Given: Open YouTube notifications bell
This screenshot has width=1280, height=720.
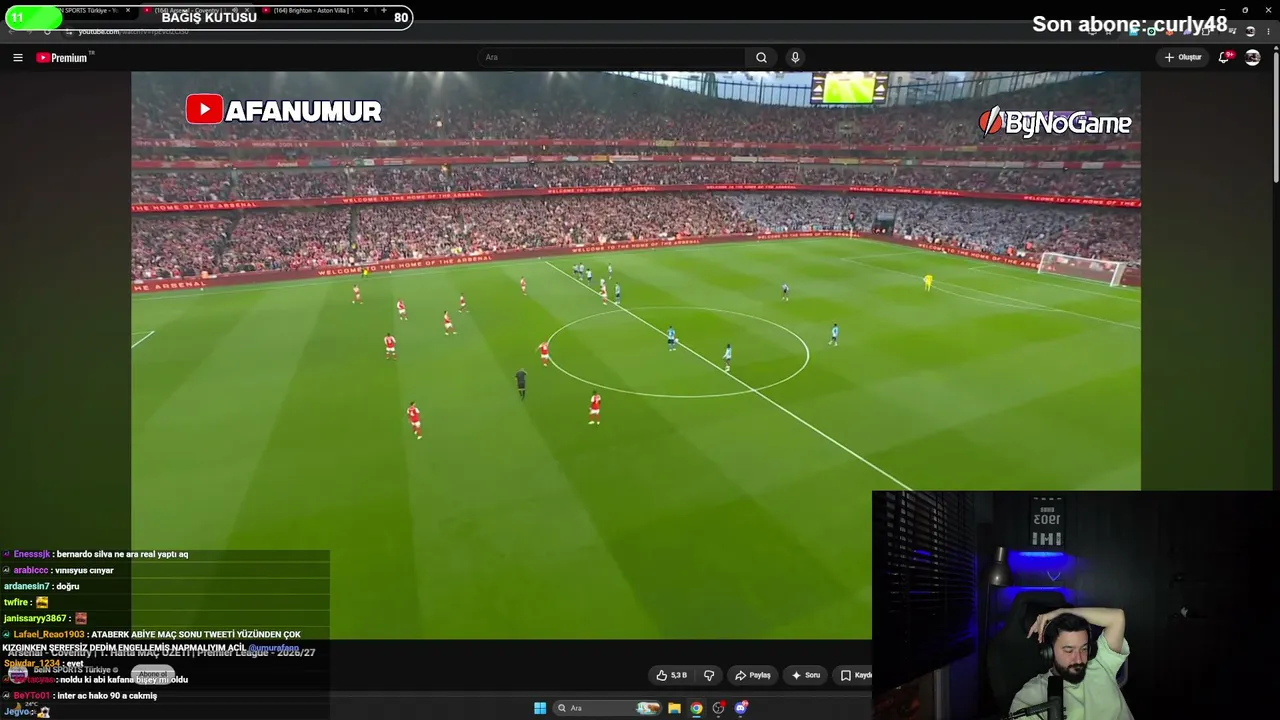Looking at the screenshot, I should [x=1224, y=58].
